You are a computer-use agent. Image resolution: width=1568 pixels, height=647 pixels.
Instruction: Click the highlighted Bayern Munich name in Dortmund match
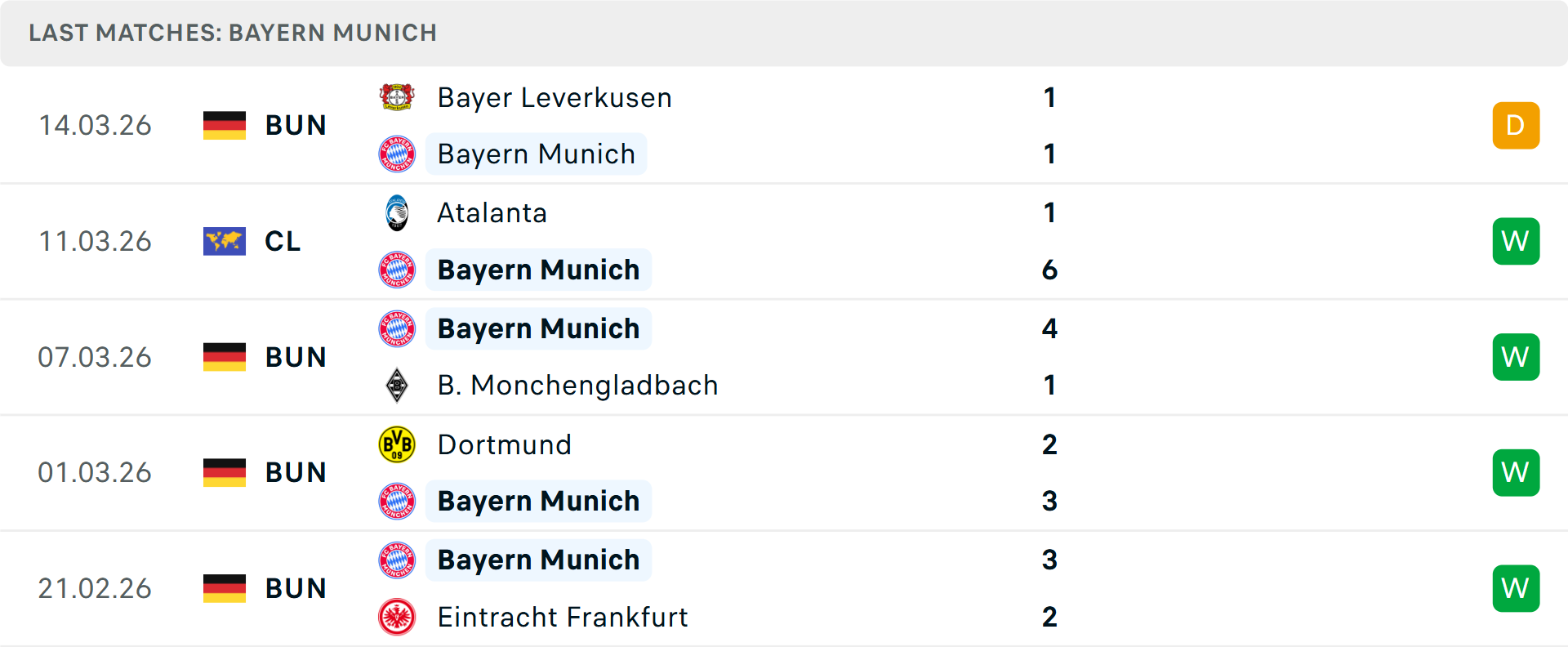click(538, 500)
